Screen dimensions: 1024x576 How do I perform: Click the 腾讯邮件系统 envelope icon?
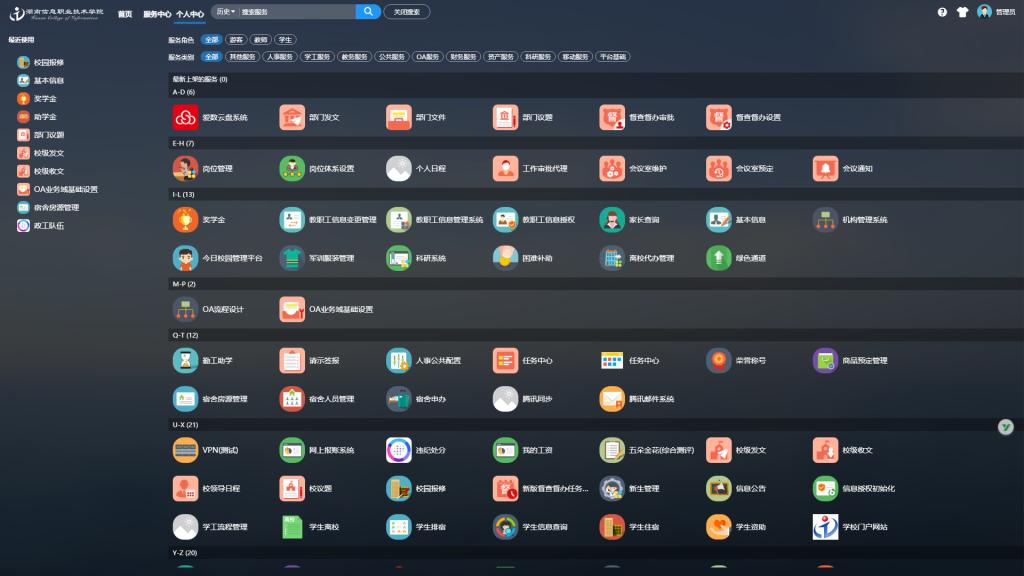tap(612, 399)
